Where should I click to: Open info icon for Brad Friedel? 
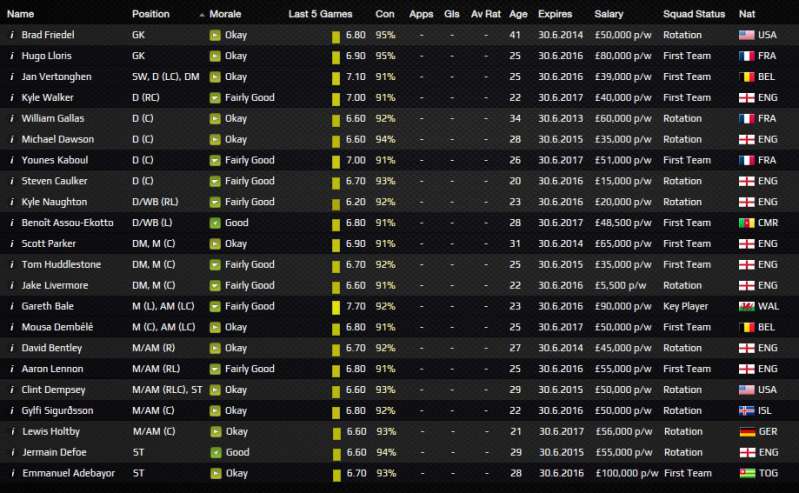(x=12, y=35)
